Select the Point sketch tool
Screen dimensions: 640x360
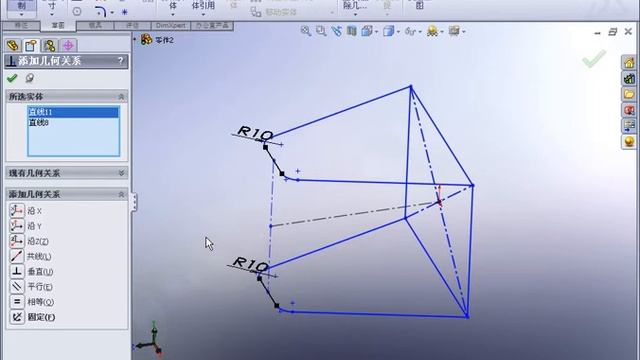(124, 12)
